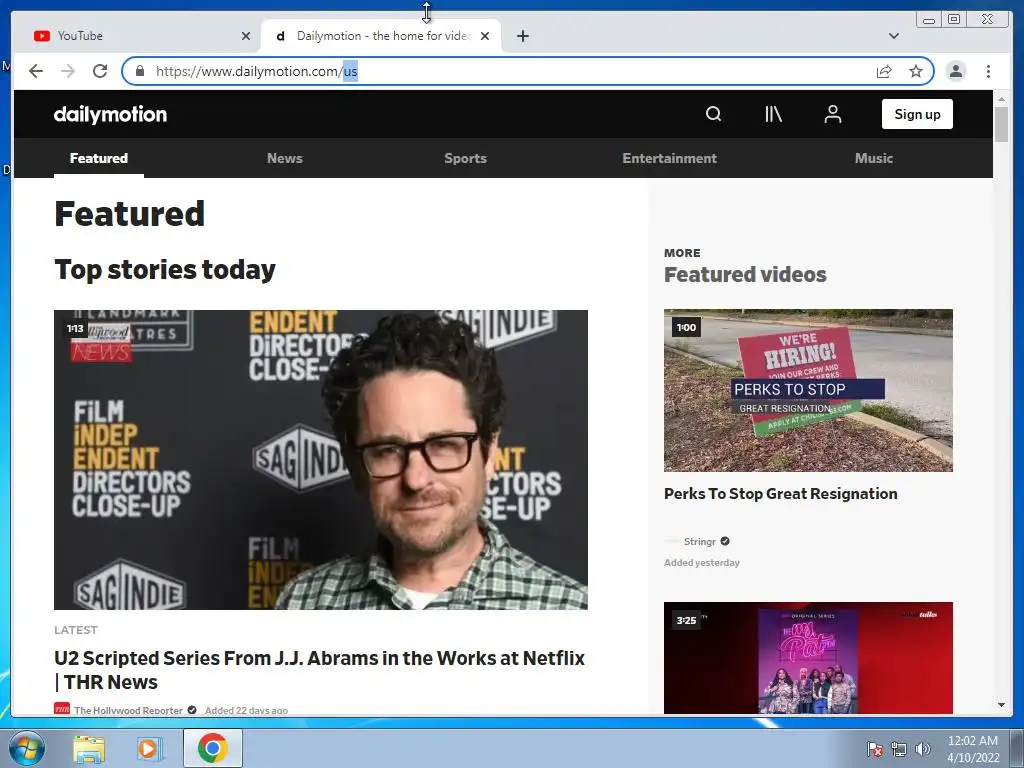1024x768 pixels.
Task: Click the taskbar clock showing 12:02 AM
Action: coord(973,749)
